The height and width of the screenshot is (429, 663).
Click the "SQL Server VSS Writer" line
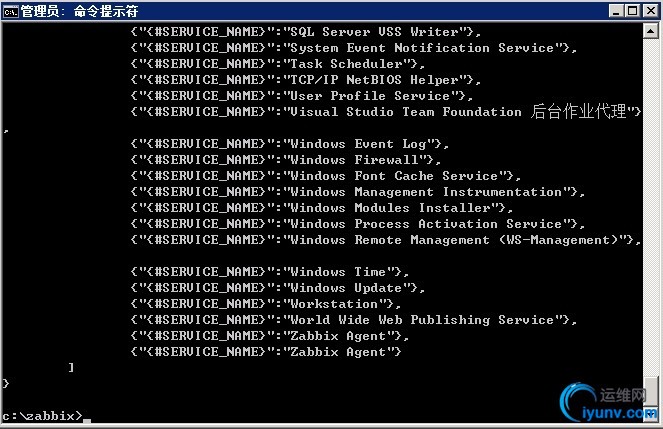click(x=306, y=32)
